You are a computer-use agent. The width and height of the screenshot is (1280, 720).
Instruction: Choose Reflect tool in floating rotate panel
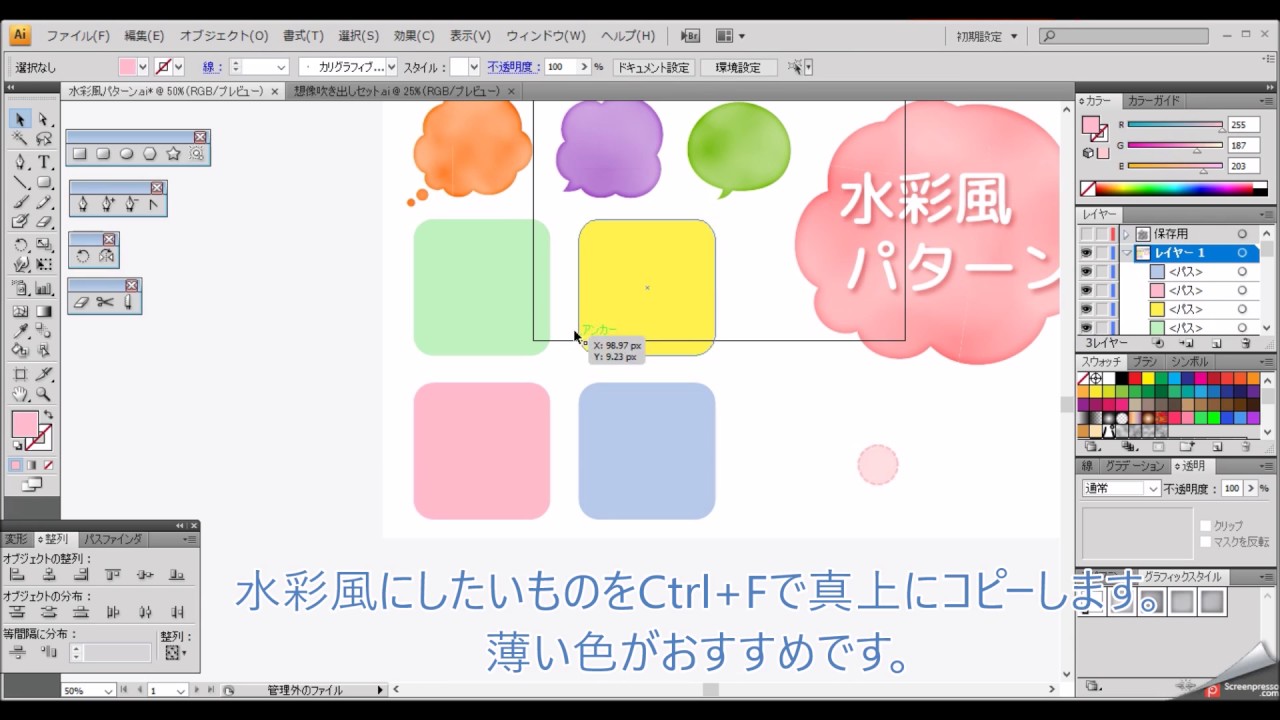[x=105, y=256]
